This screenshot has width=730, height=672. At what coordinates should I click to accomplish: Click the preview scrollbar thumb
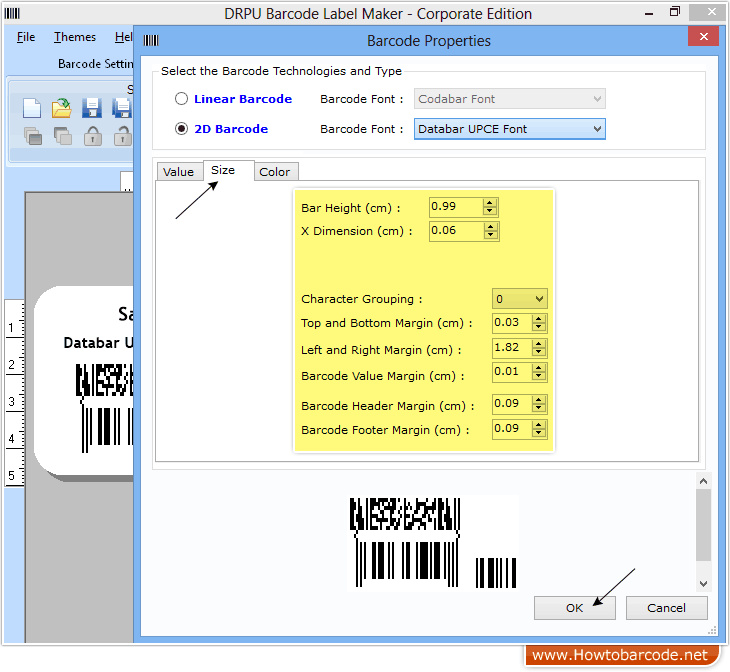click(703, 525)
